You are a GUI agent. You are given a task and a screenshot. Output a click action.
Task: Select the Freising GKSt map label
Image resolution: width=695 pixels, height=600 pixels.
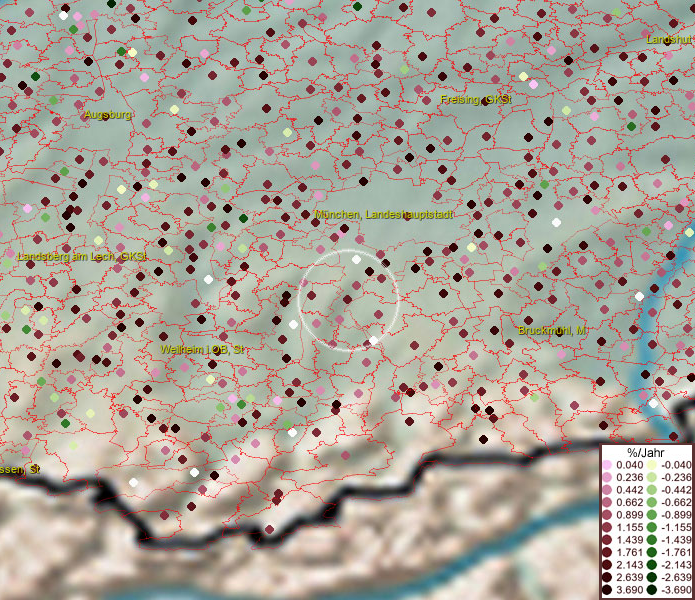click(476, 100)
